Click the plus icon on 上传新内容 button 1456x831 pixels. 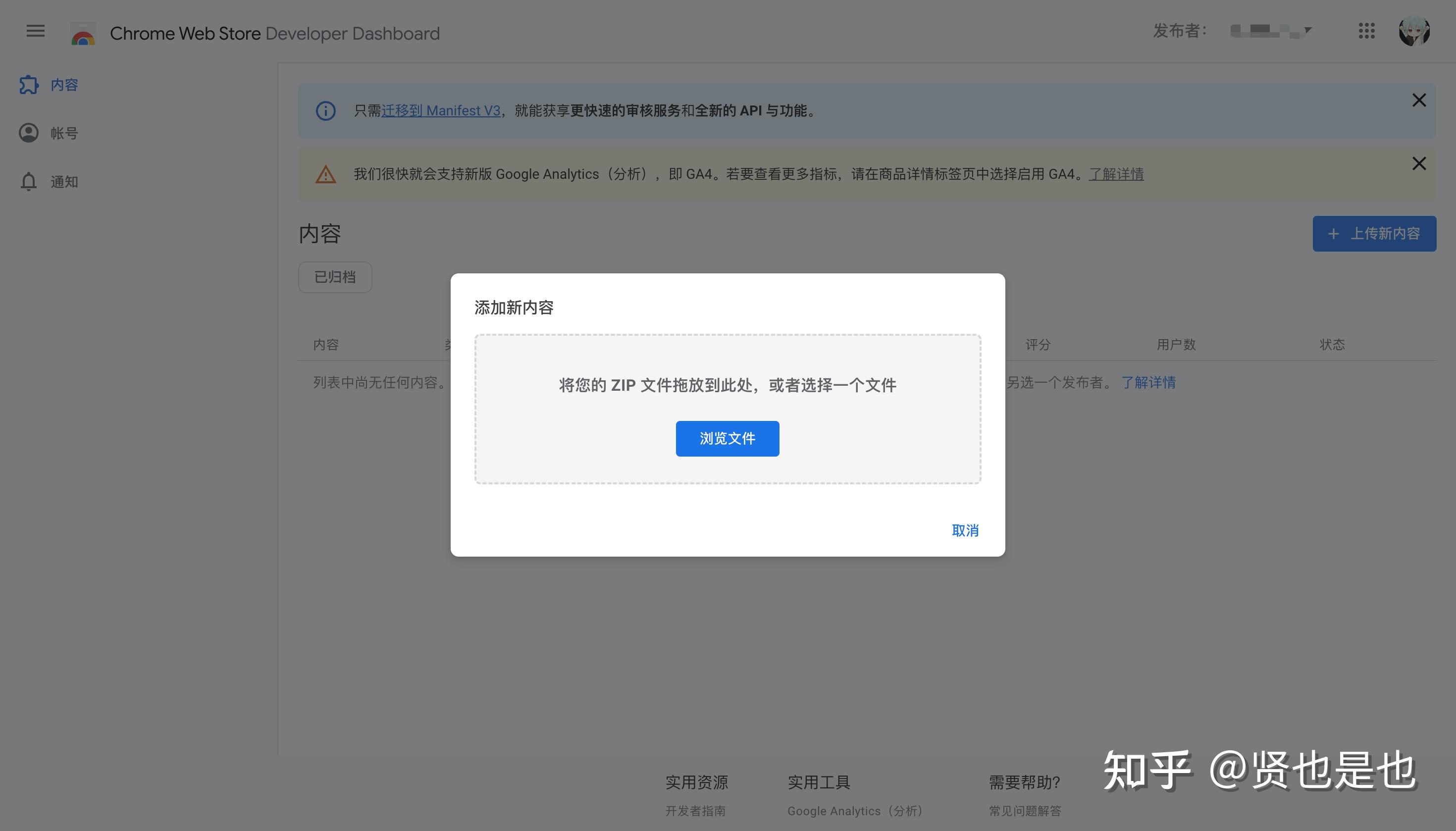[x=1333, y=233]
